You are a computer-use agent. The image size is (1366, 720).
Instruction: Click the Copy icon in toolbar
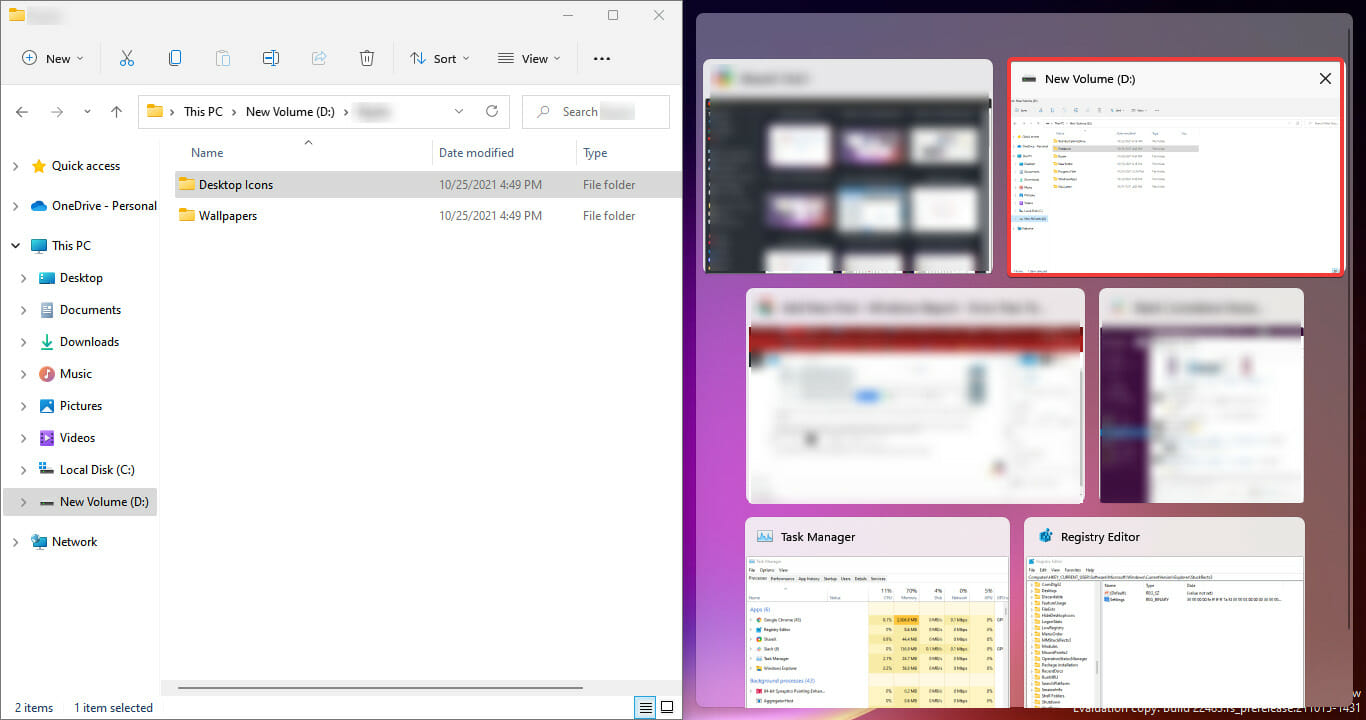coord(175,59)
